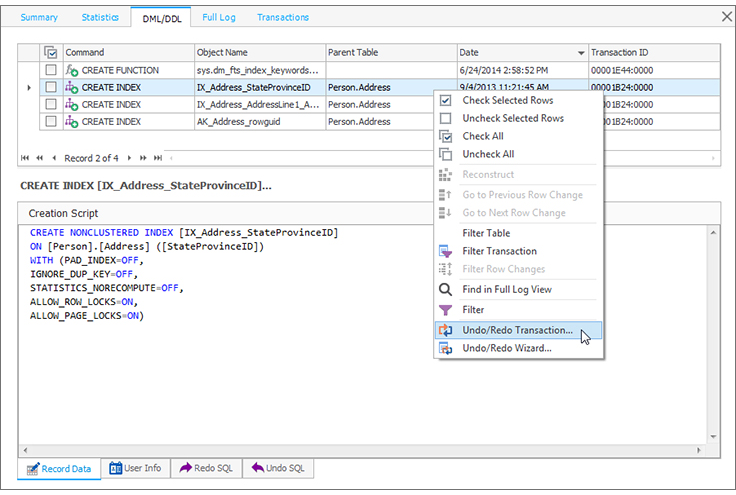Select Undo/Redo Transaction... menu item

point(518,330)
